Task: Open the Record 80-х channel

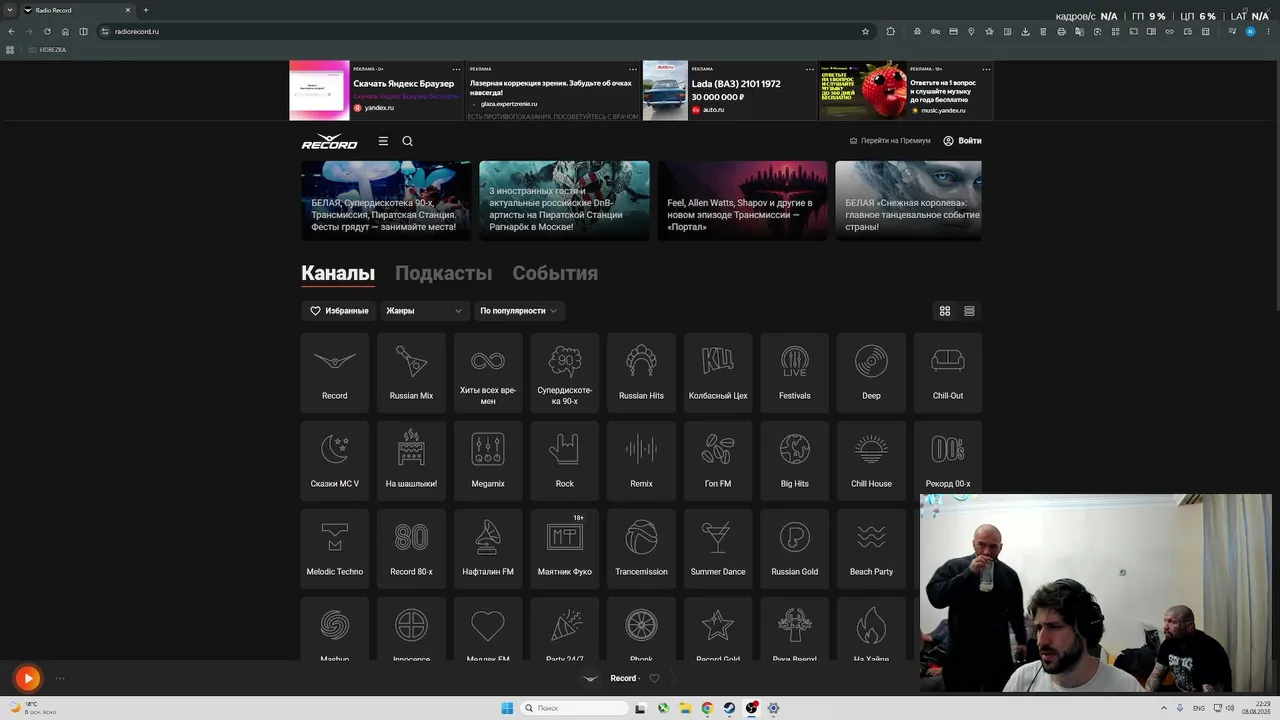Action: [x=411, y=549]
